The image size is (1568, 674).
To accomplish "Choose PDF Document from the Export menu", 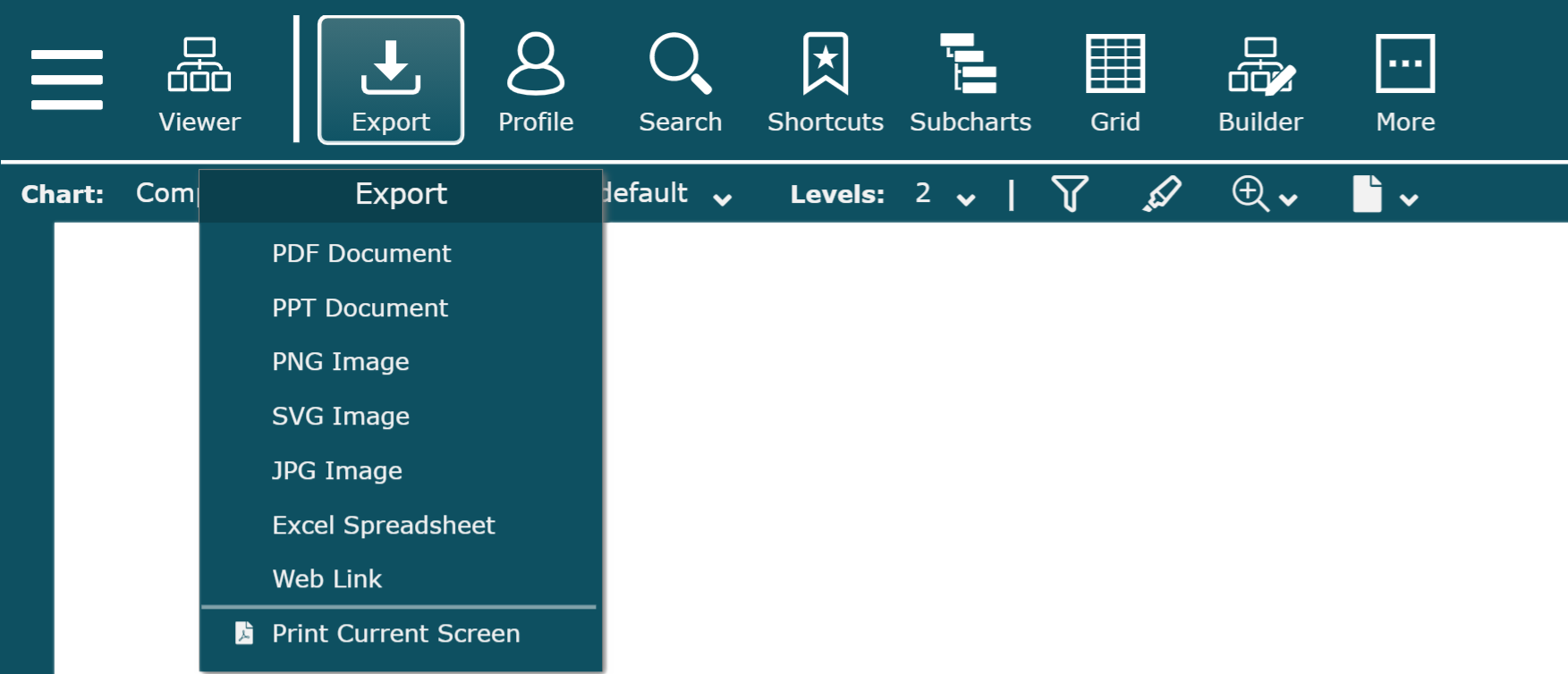I will click(x=361, y=254).
